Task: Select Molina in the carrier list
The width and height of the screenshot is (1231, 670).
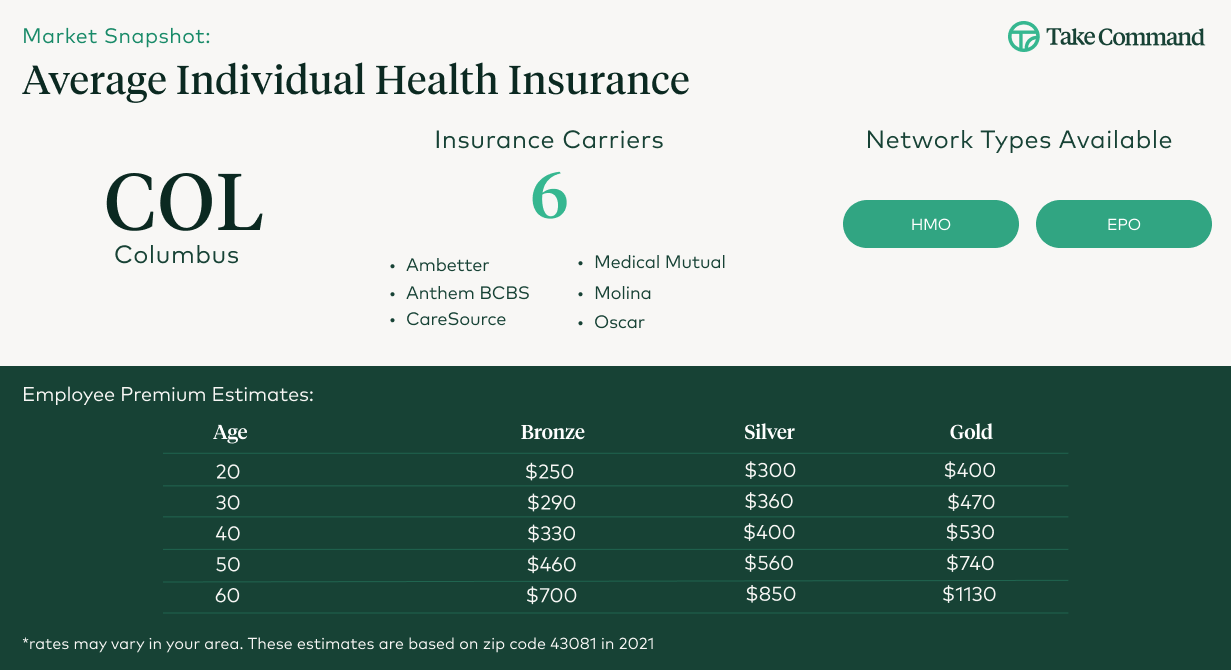Action: click(622, 293)
